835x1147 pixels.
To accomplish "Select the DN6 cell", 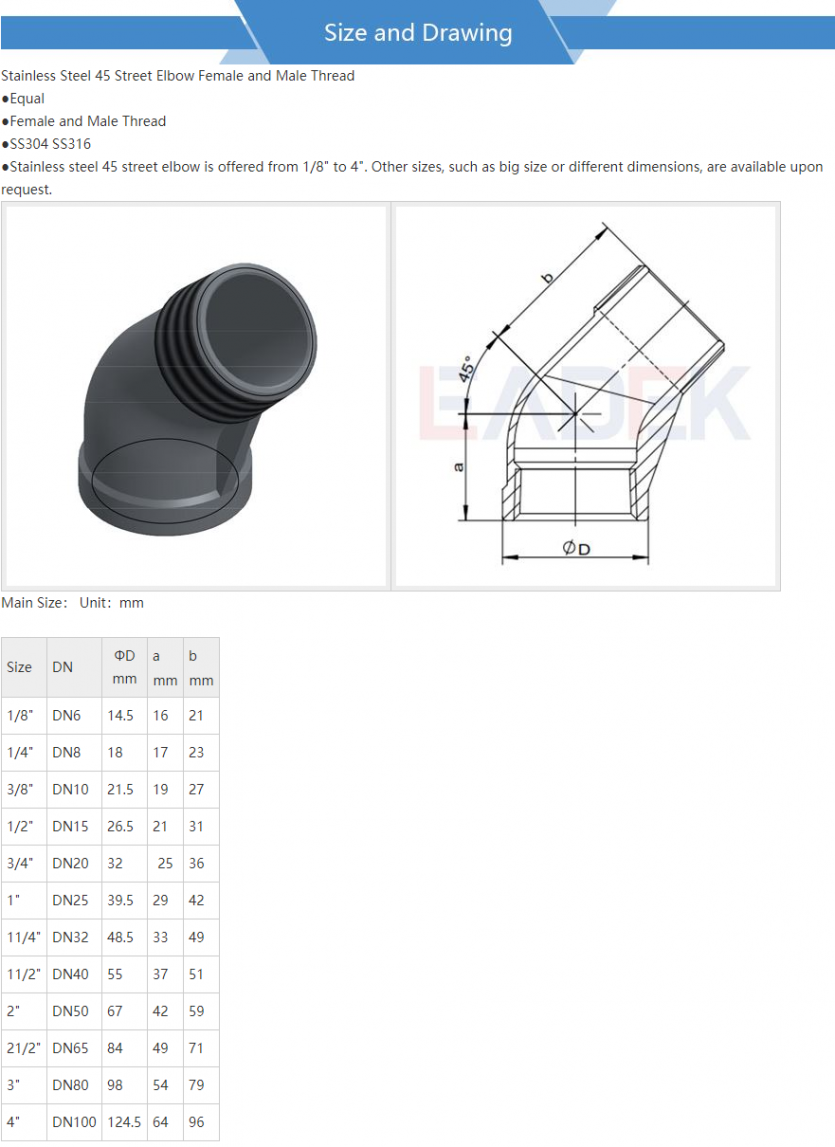I will pyautogui.click(x=74, y=715).
